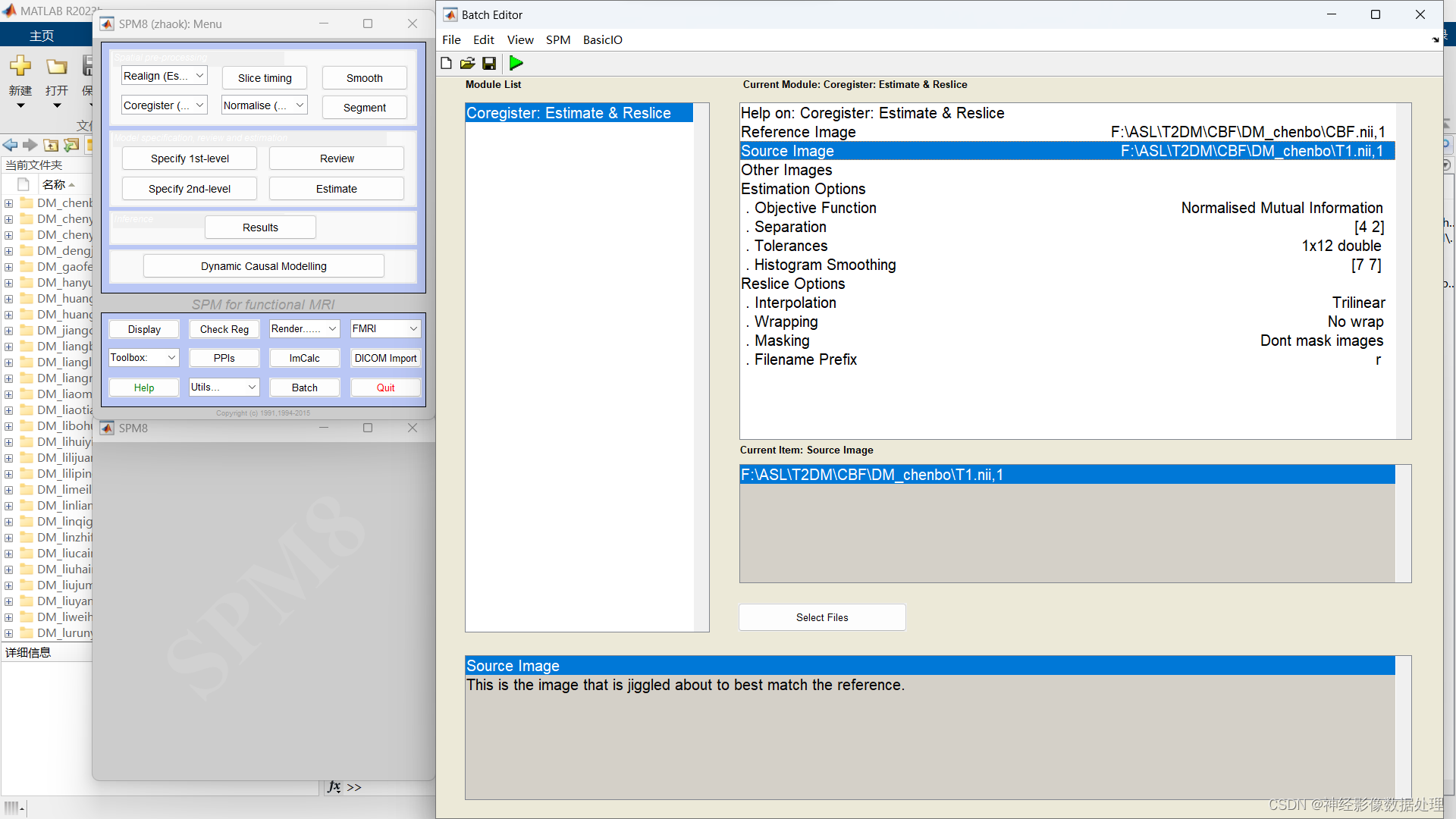Viewport: 1456px width, 819px height.
Task: Click the MATLAB 新建 plus icon
Action: coord(20,67)
